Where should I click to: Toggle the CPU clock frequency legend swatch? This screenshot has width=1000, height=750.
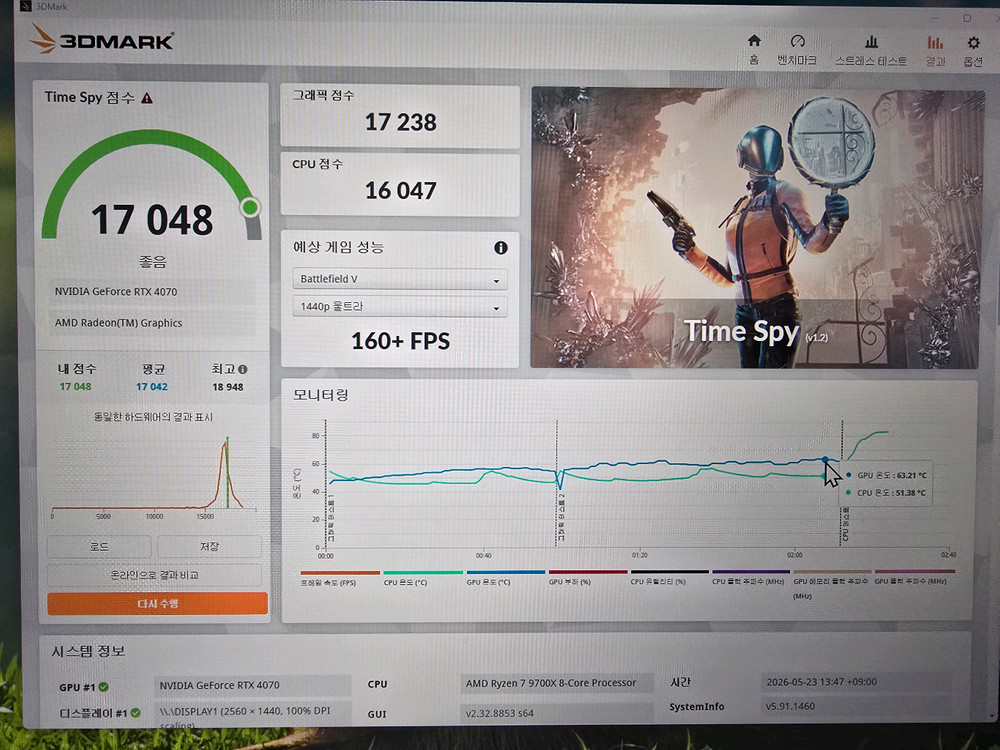(x=751, y=571)
